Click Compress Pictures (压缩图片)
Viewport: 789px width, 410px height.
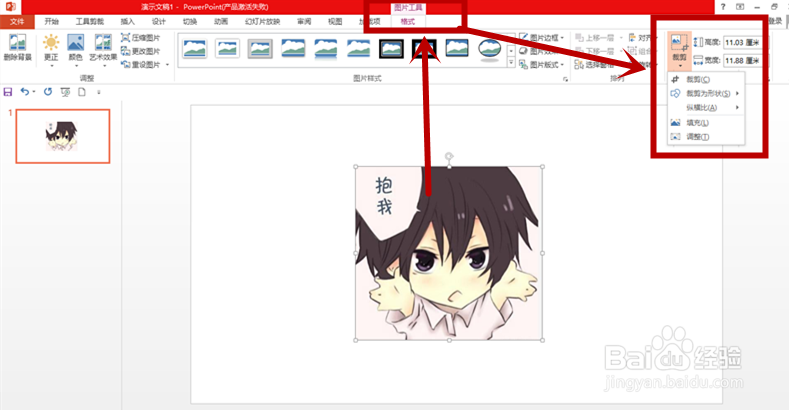point(140,38)
